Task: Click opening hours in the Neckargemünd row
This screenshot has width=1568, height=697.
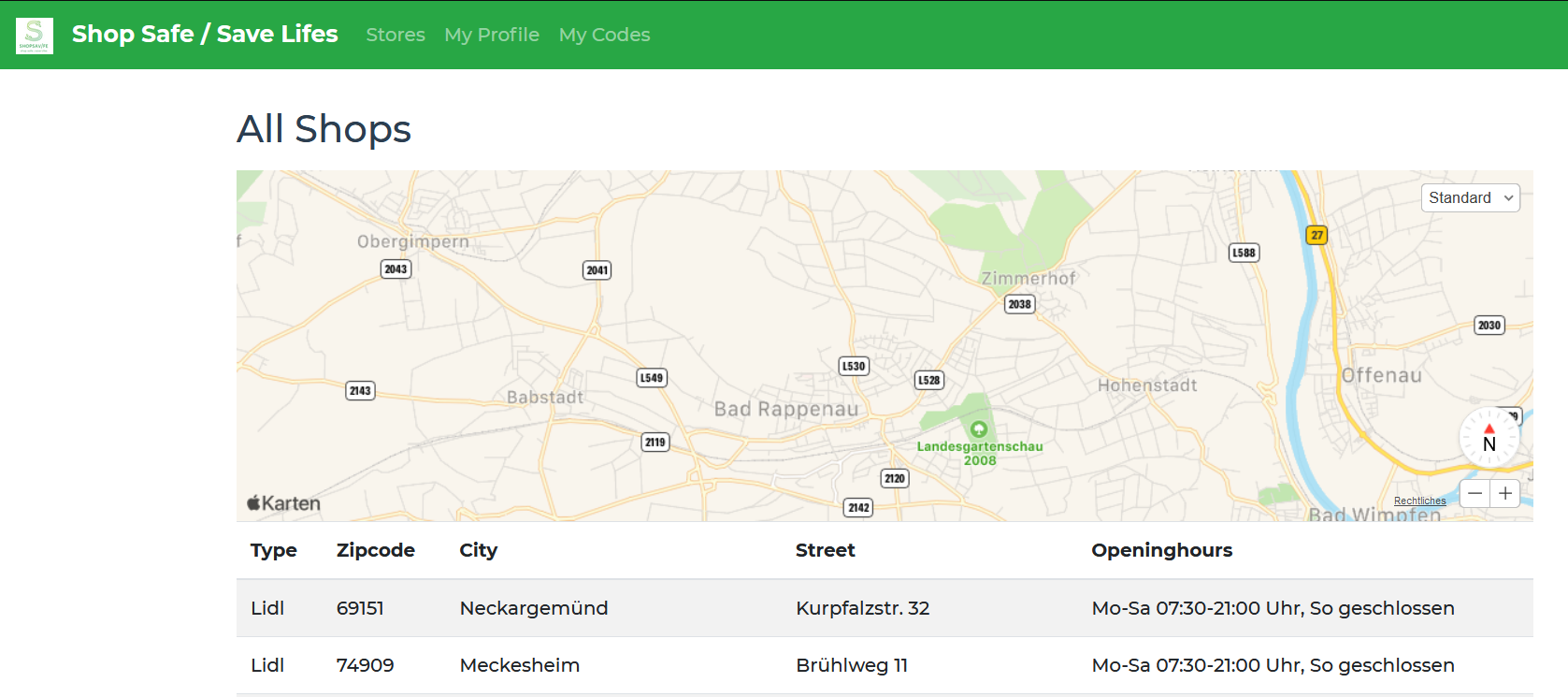Action: click(x=1273, y=608)
